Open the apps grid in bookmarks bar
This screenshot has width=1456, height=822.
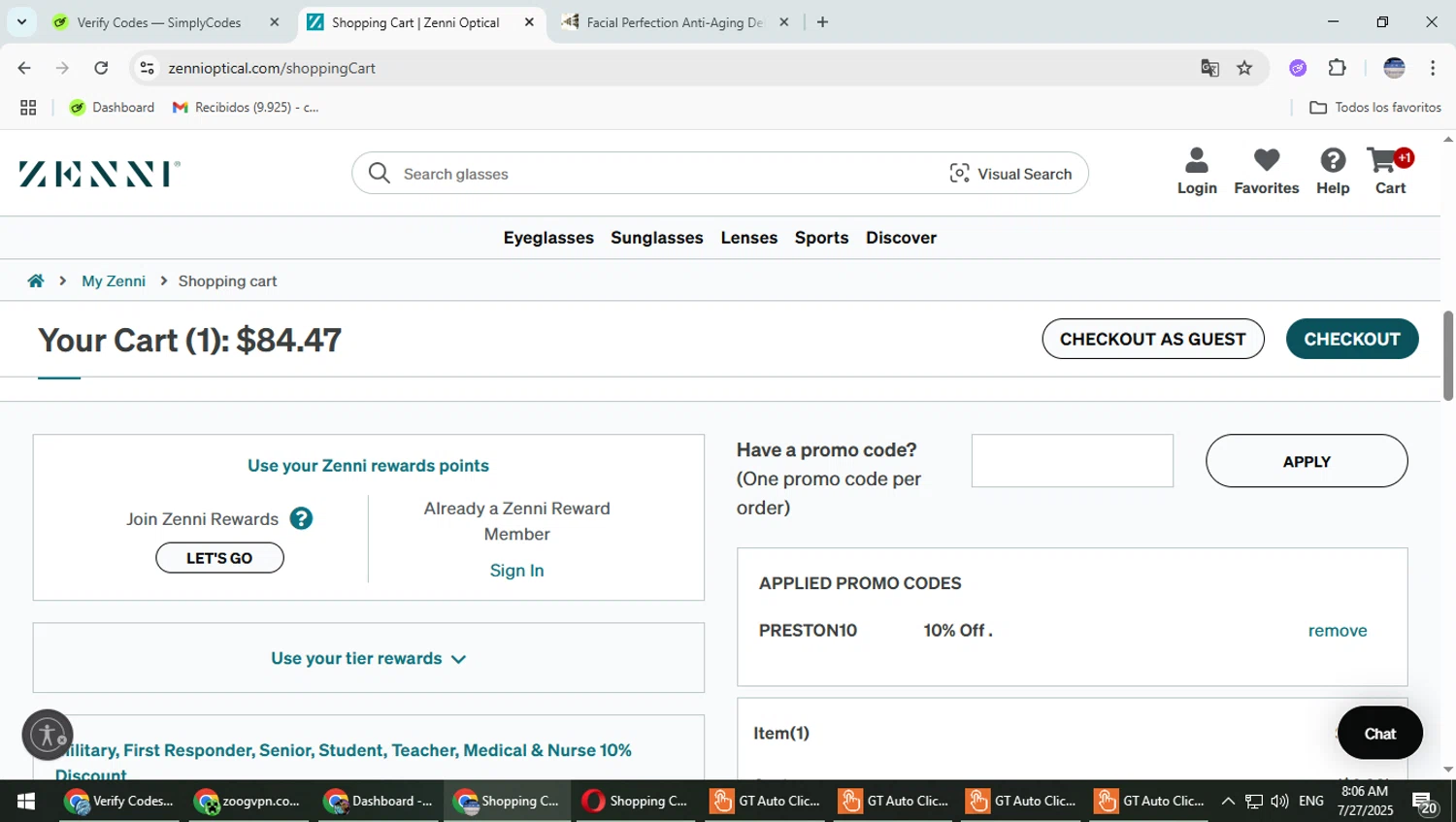(28, 108)
